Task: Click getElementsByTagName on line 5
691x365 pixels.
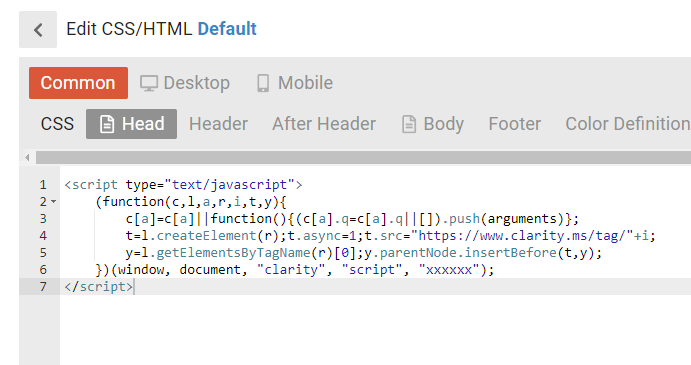Action: coord(233,253)
